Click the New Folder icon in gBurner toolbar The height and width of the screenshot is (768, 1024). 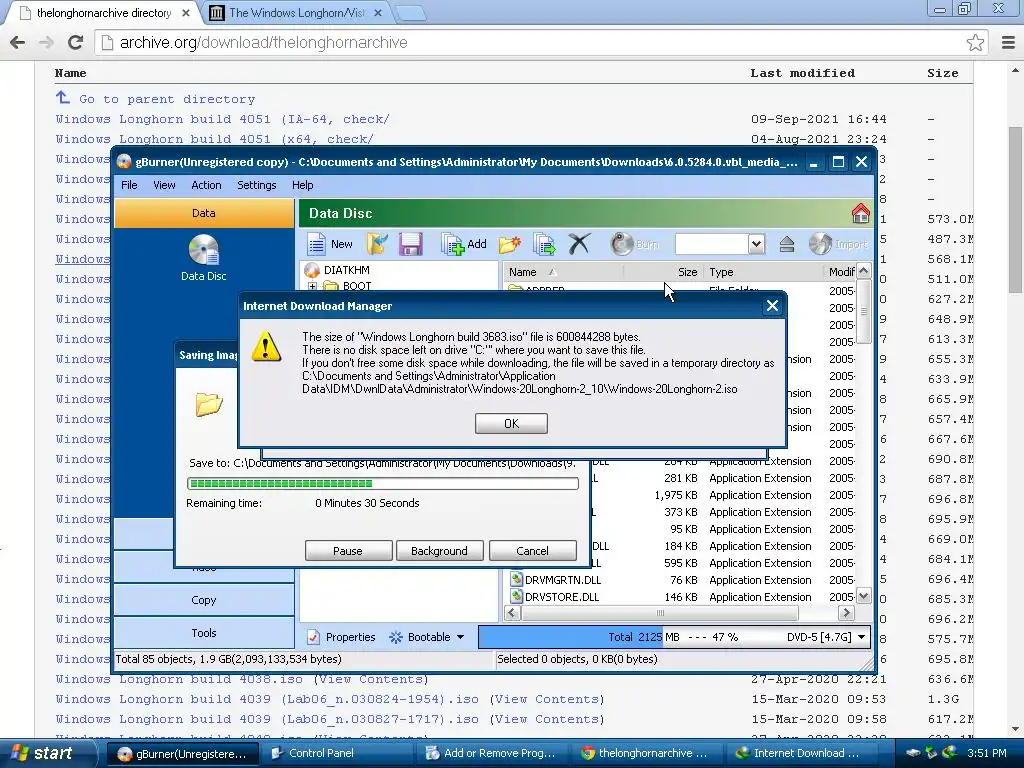coord(509,244)
